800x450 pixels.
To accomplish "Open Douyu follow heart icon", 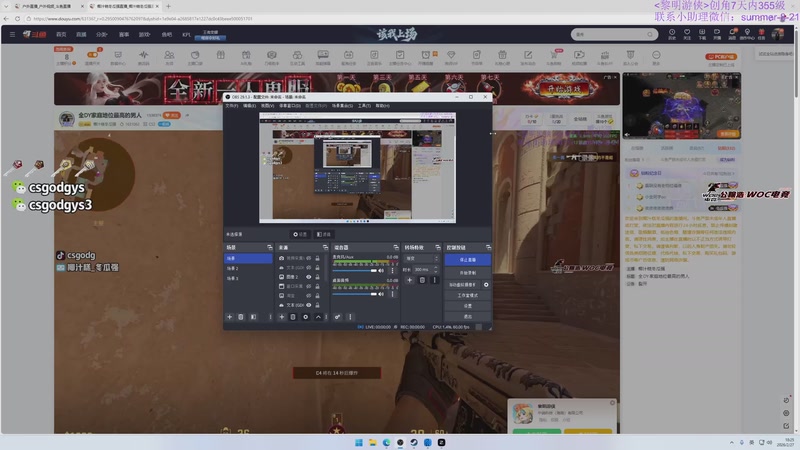I will click(687, 34).
